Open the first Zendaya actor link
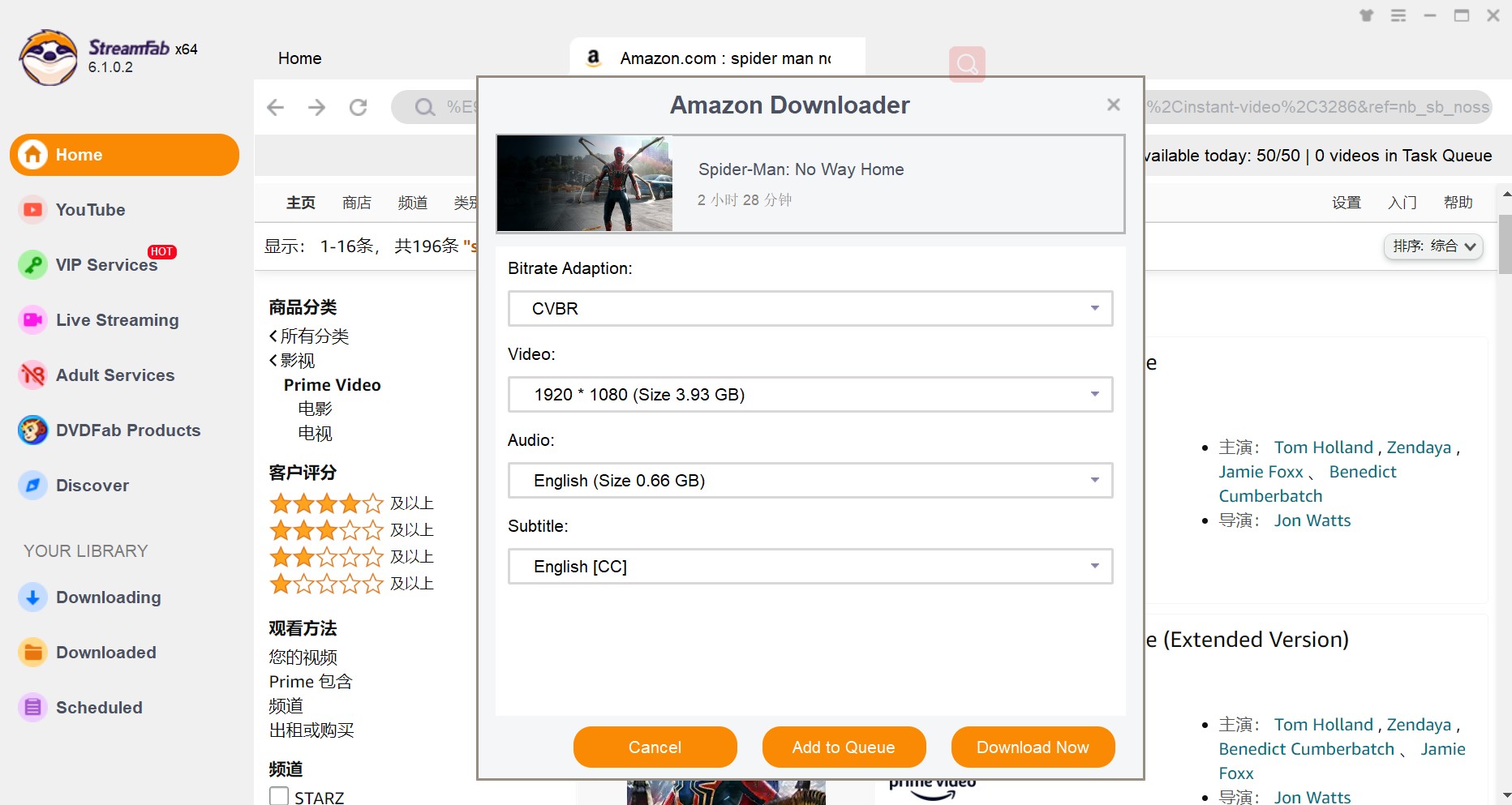Viewport: 1512px width, 805px height. pyautogui.click(x=1419, y=447)
